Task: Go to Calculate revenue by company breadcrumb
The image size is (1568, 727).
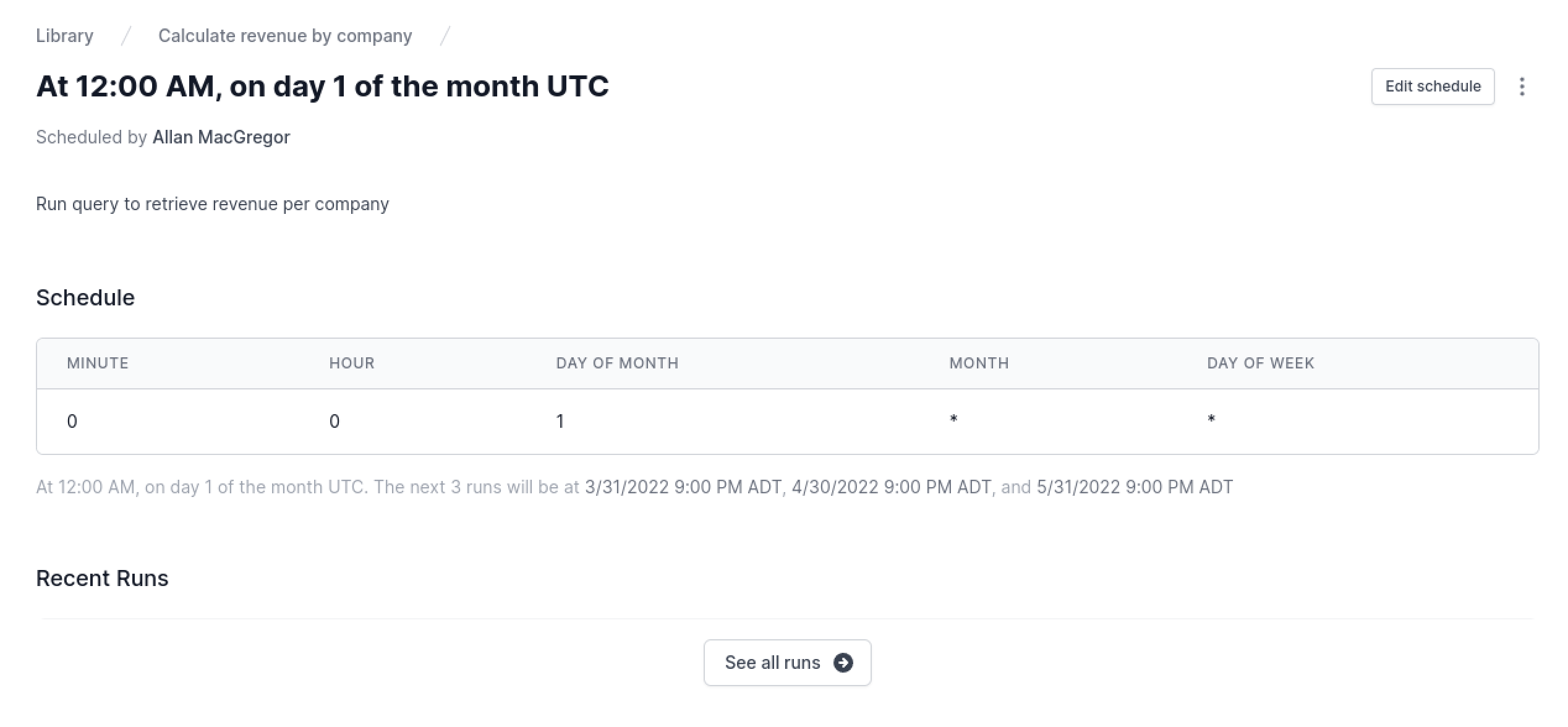Action: click(285, 36)
